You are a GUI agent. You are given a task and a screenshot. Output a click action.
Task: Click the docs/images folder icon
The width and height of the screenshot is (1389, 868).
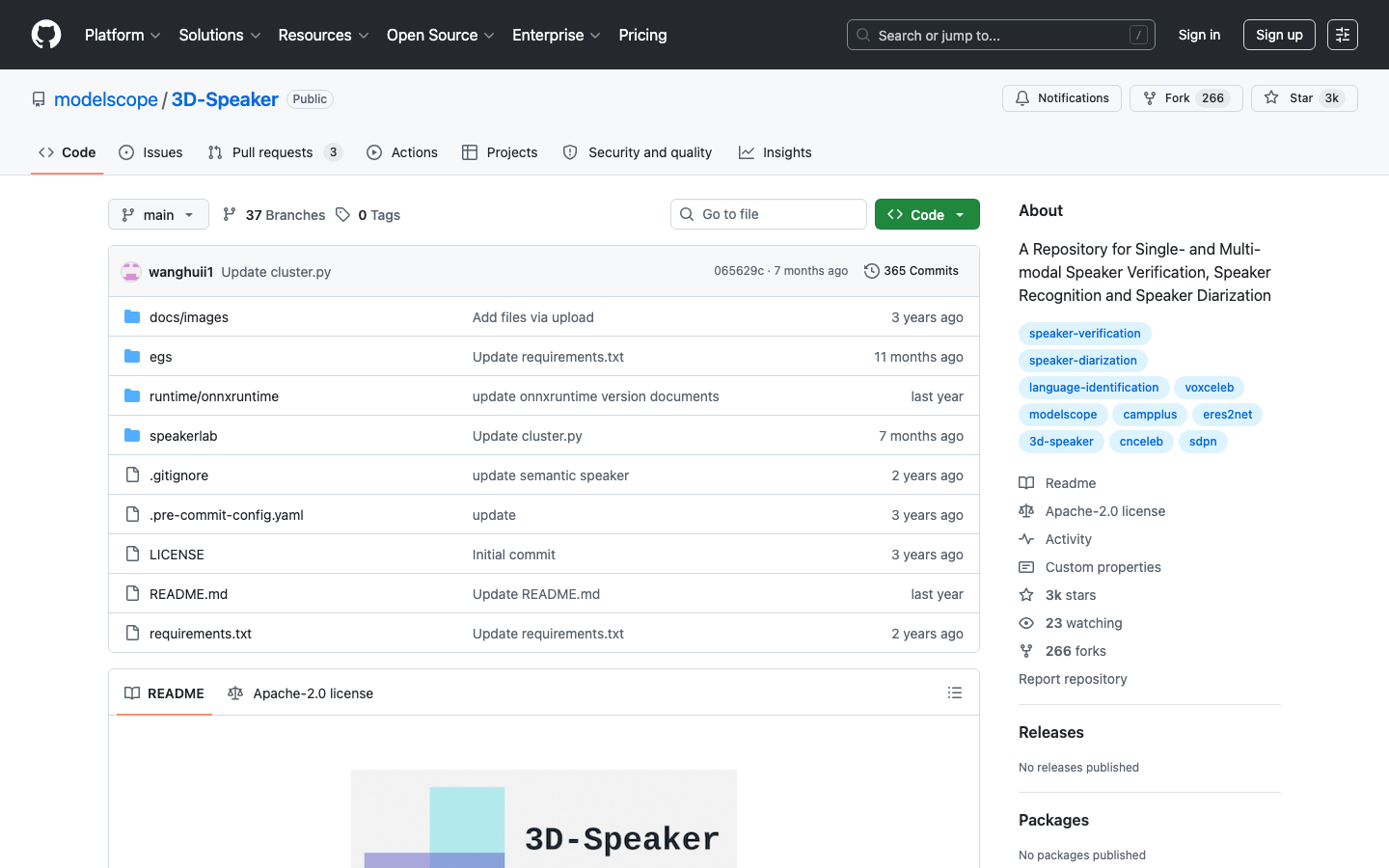132,317
